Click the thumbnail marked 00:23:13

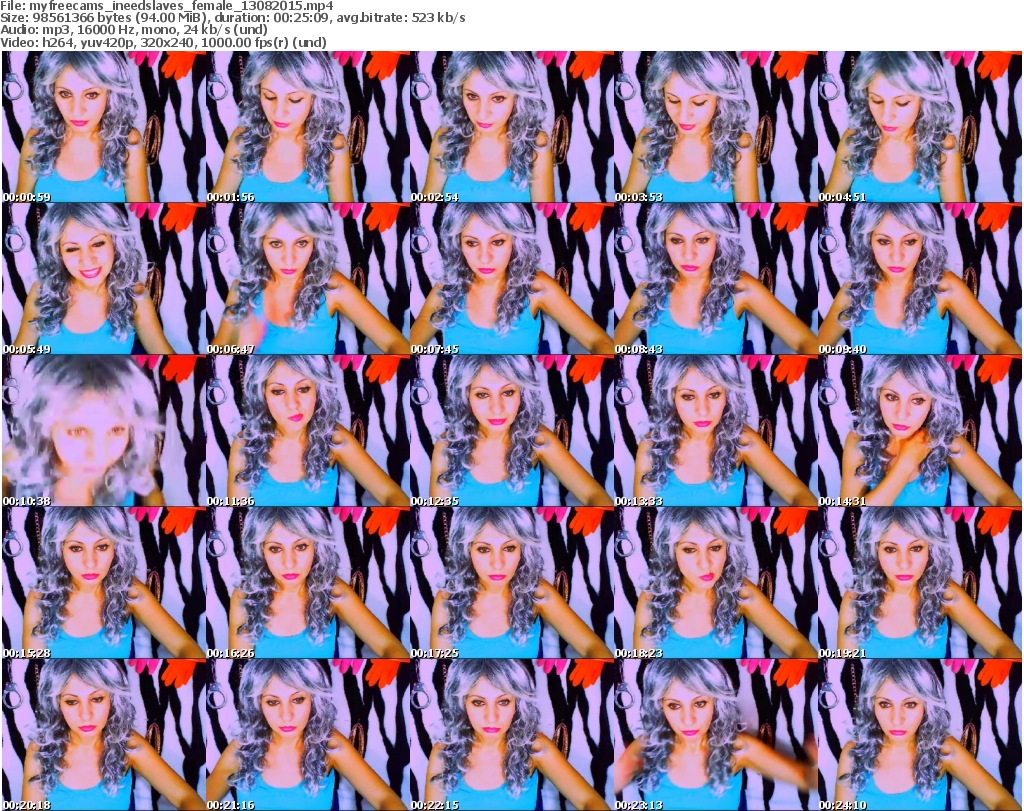pyautogui.click(x=715, y=735)
